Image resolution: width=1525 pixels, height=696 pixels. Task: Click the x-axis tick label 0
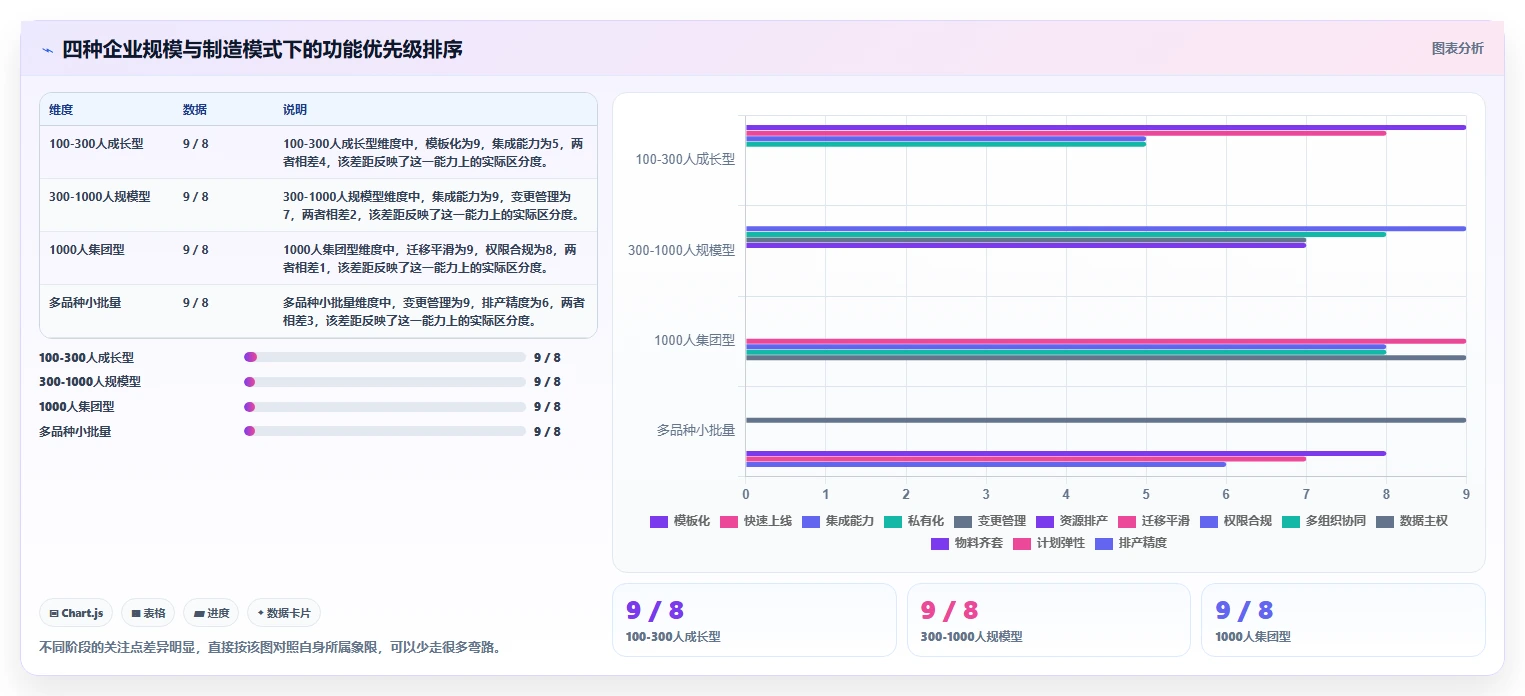[x=745, y=494]
